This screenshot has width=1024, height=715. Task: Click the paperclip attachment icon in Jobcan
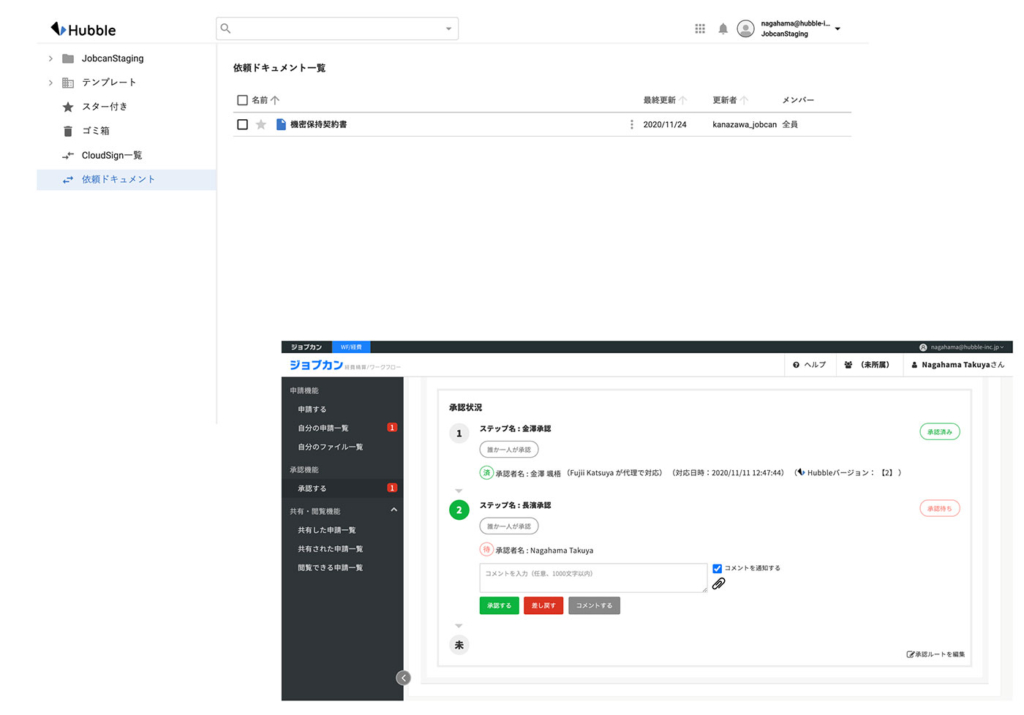718,584
